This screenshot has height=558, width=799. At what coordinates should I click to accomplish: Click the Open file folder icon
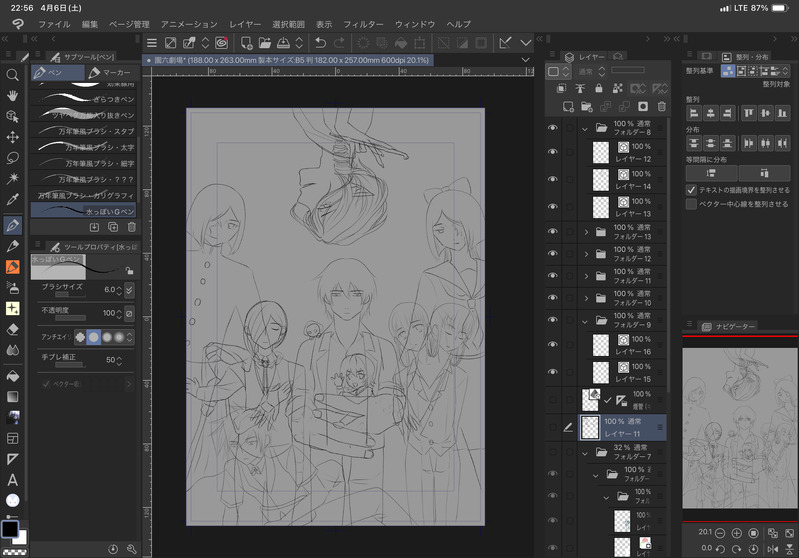coord(265,43)
